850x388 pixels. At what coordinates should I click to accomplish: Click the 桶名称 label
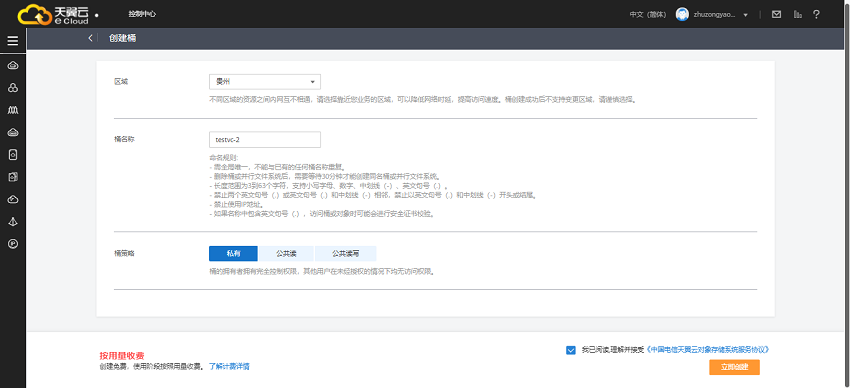click(x=124, y=139)
